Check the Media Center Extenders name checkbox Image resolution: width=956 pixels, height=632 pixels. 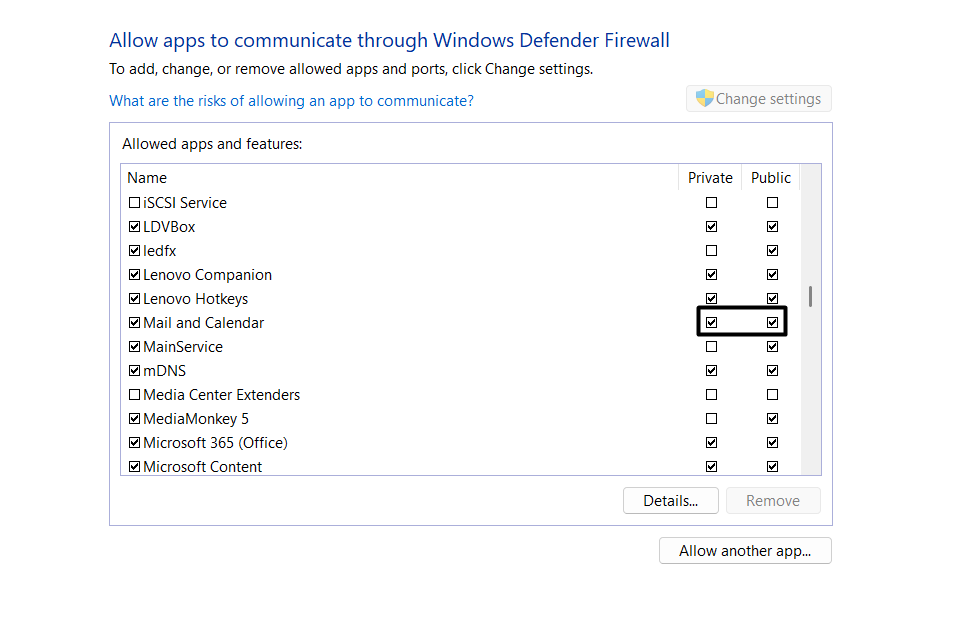135,395
